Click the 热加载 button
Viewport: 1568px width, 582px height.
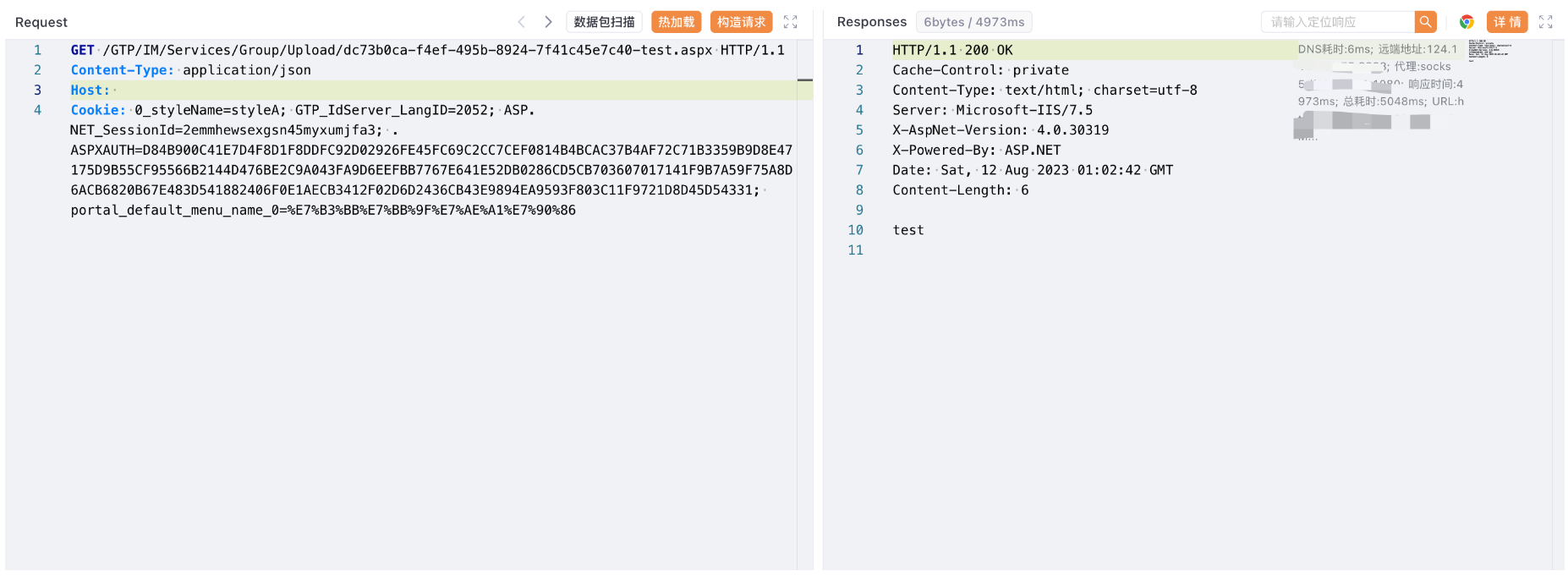pos(676,22)
